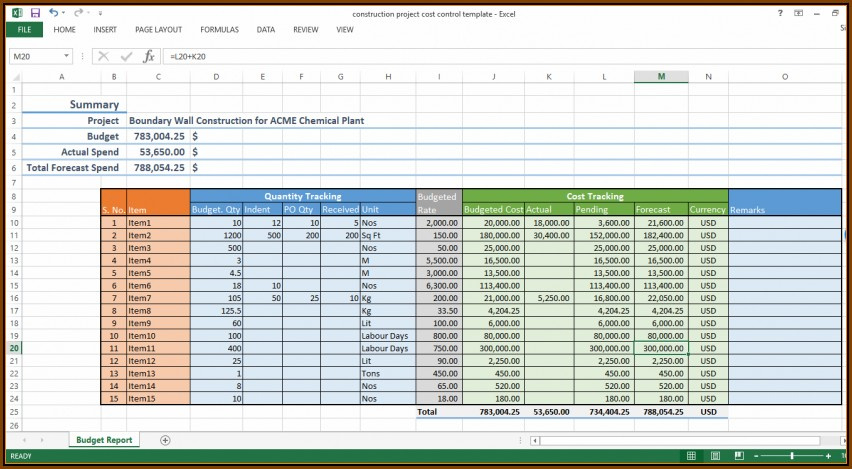
Task: Select the Item7 cell
Action: pyautogui.click(x=158, y=298)
